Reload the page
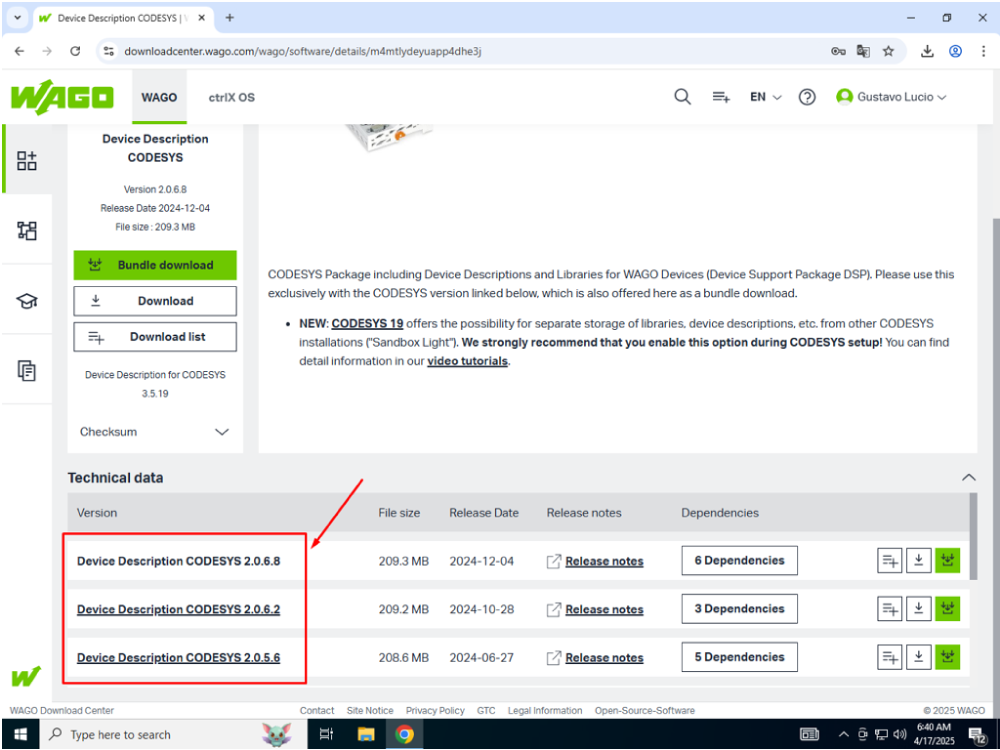 (75, 51)
